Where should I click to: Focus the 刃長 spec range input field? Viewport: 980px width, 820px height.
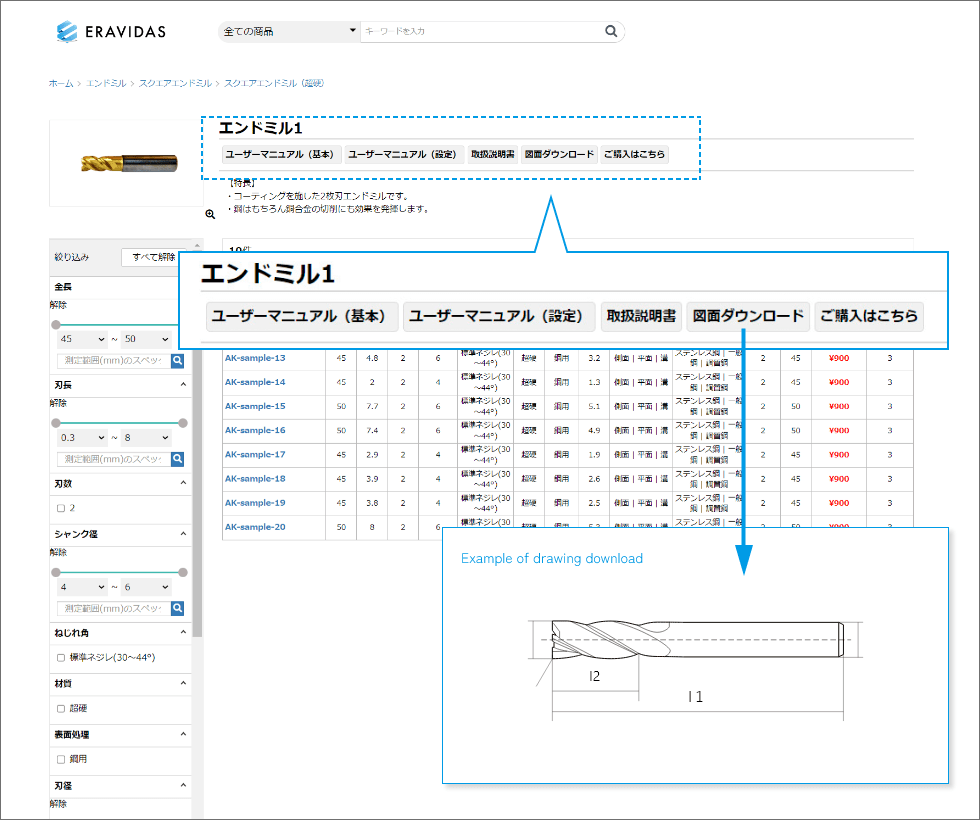[114, 459]
